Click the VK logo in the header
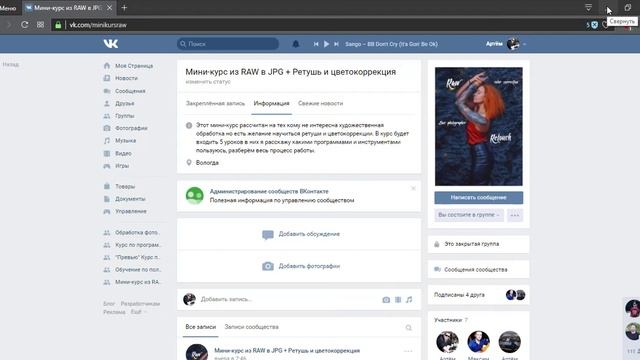The image size is (640, 360). [111, 44]
